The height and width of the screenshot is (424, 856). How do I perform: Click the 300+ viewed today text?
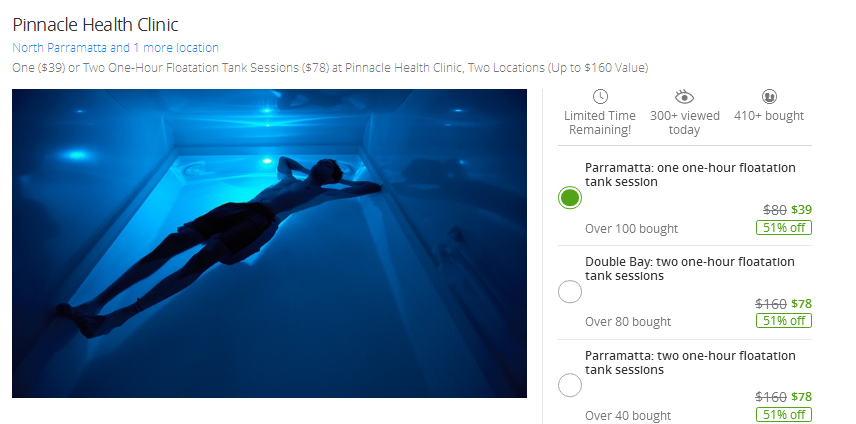pos(685,123)
